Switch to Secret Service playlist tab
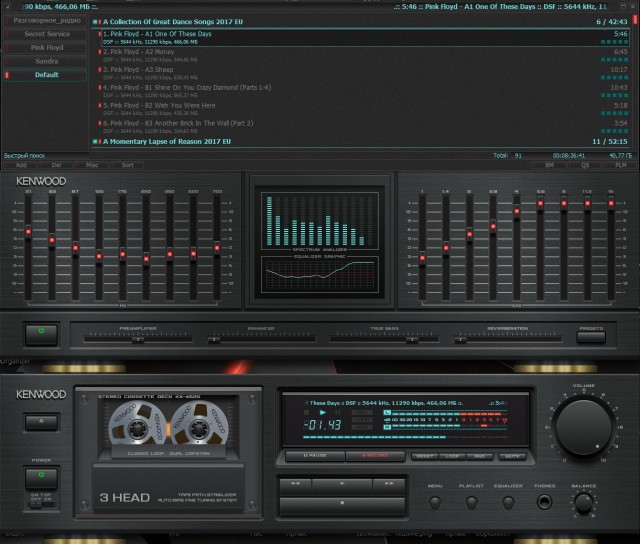This screenshot has width=640, height=544. pyautogui.click(x=47, y=34)
